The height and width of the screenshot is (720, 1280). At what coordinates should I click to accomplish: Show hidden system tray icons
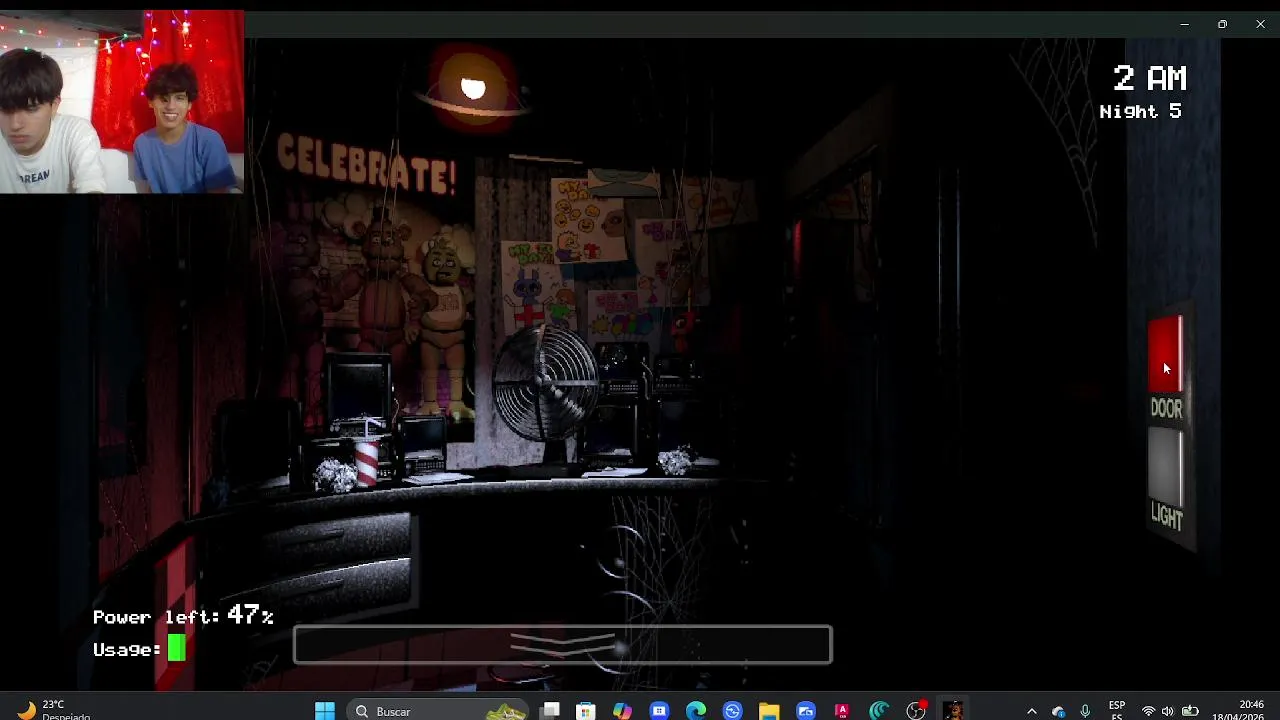pyautogui.click(x=1032, y=711)
